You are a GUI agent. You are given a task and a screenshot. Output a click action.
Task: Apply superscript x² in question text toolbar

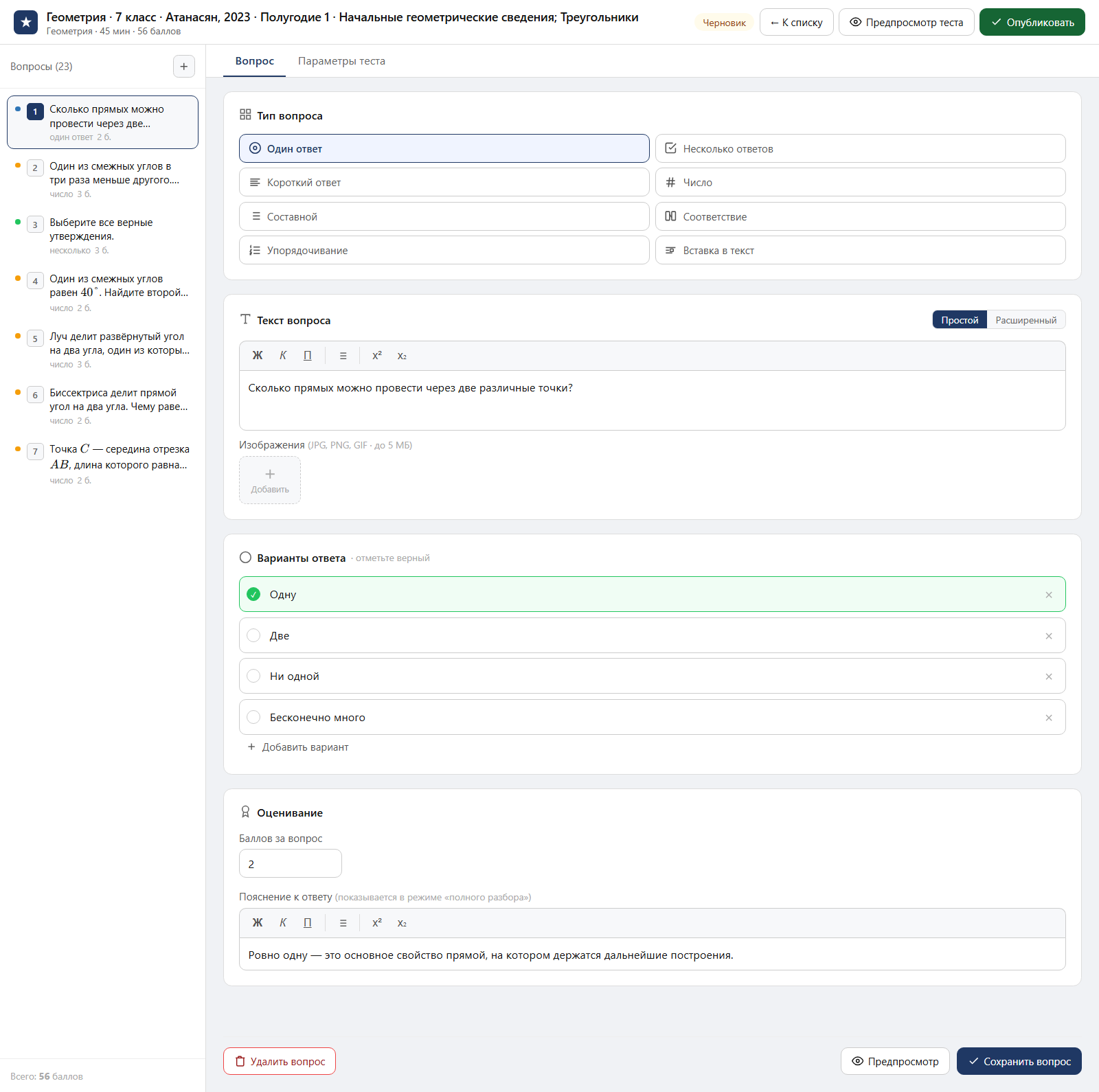[x=377, y=356]
